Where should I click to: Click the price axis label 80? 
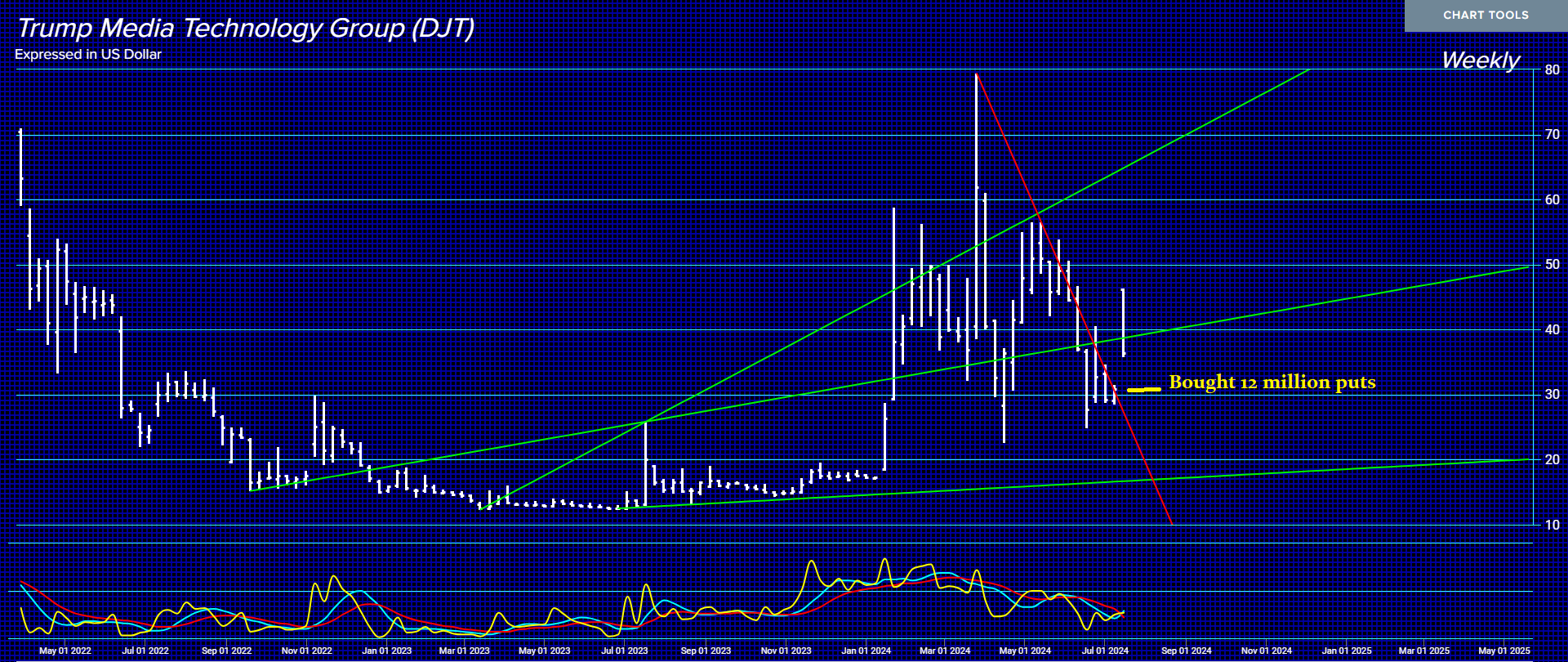point(1552,70)
